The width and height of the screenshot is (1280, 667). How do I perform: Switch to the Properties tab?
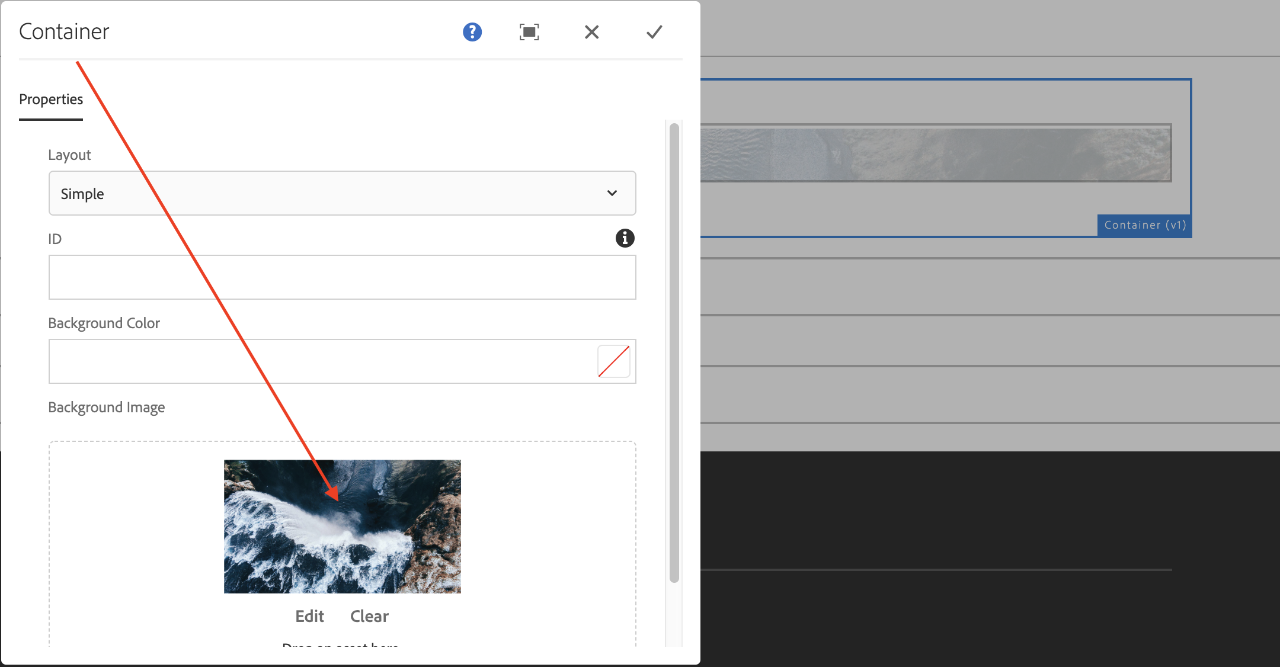click(x=51, y=99)
